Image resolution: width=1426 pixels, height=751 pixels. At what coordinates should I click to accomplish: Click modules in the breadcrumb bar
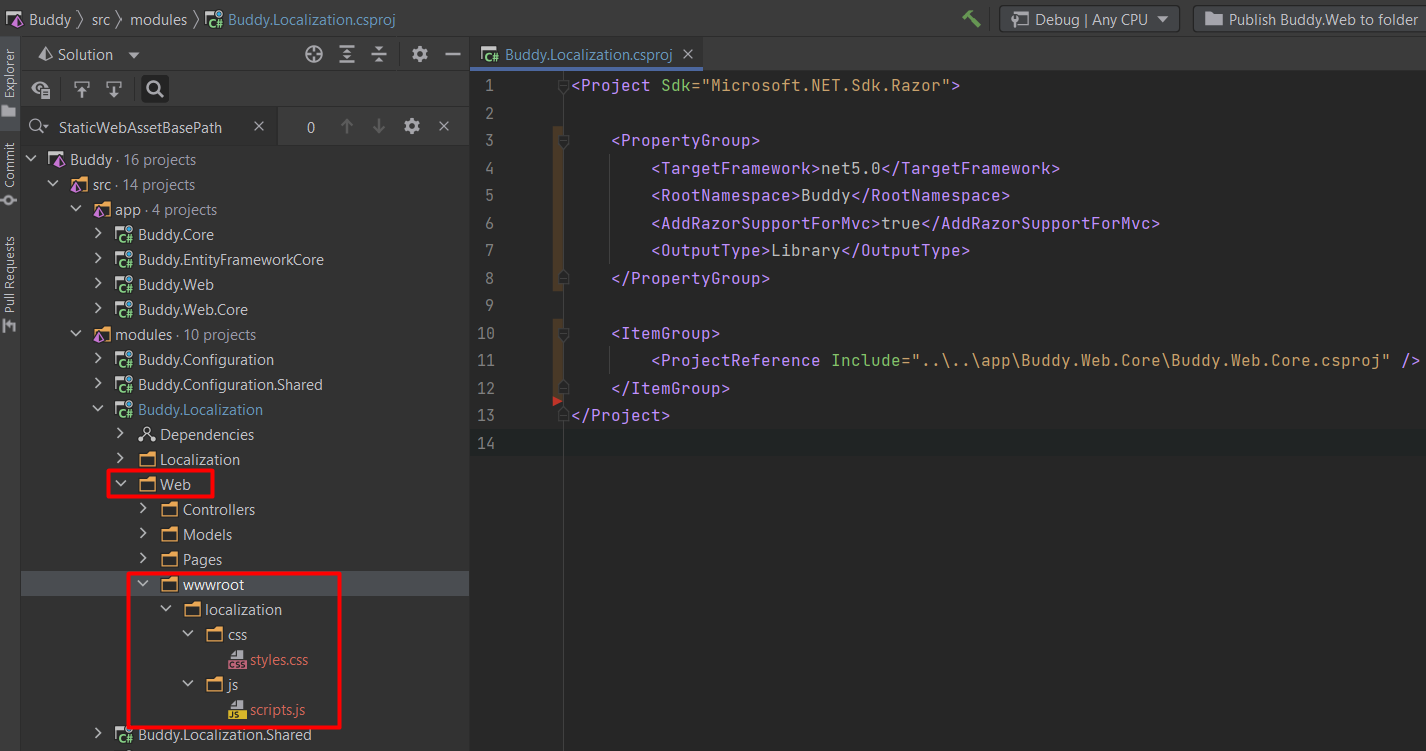(158, 18)
